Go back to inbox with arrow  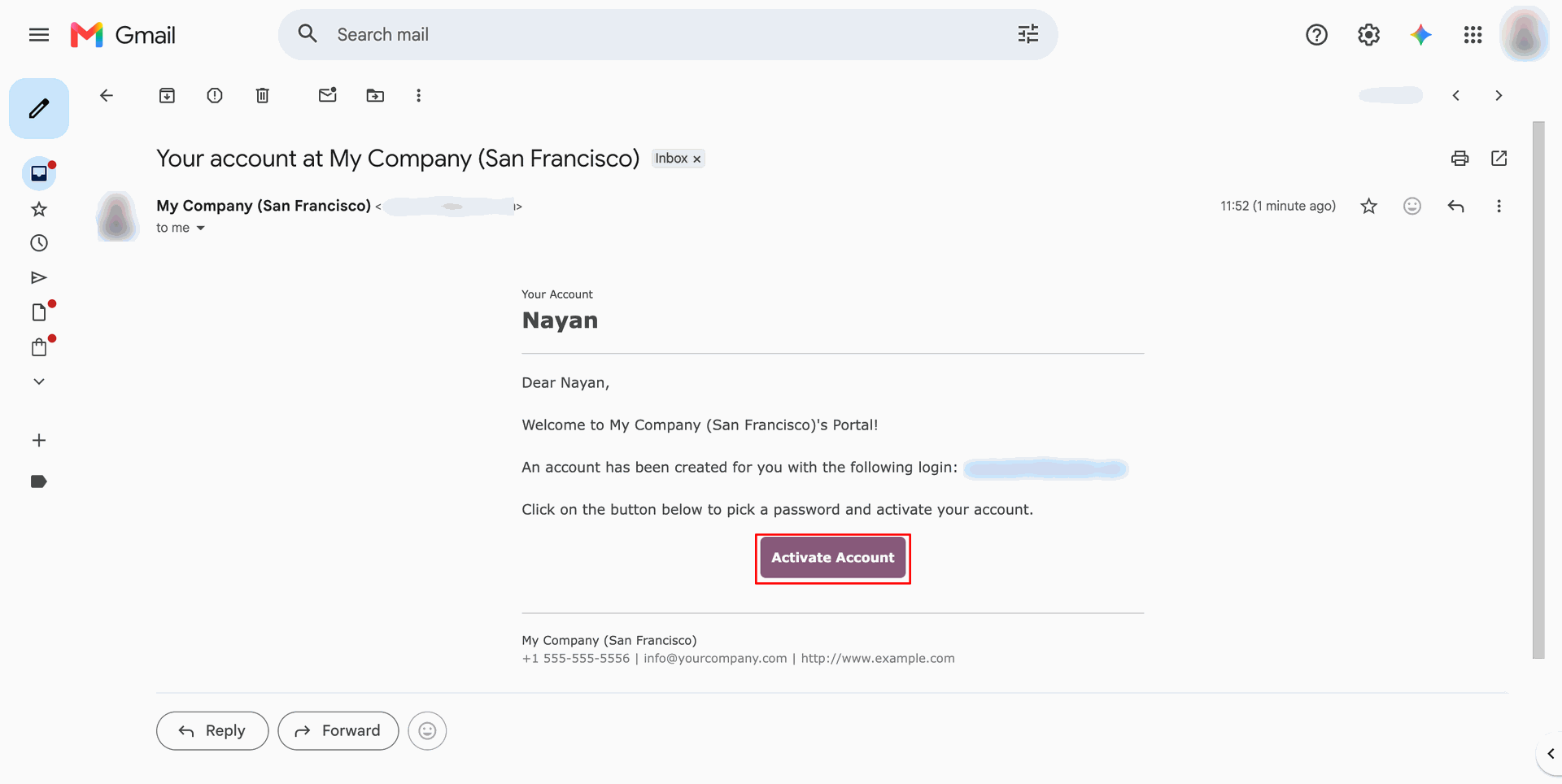[x=107, y=96]
